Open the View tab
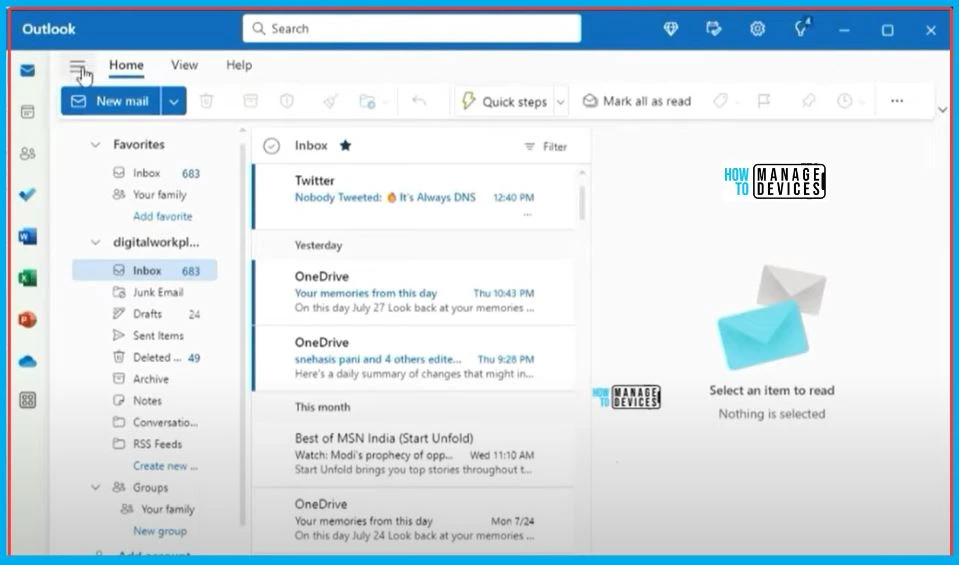The height and width of the screenshot is (565, 959). (x=184, y=65)
